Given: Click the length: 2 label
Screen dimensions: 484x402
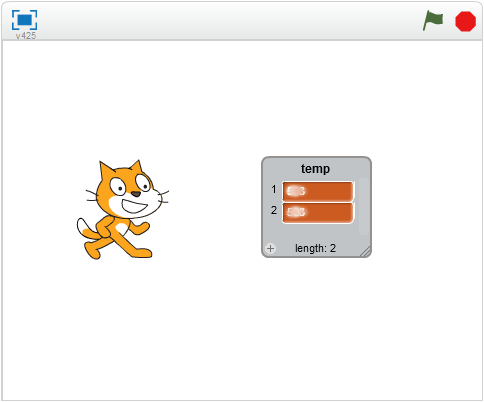Looking at the screenshot, I should tap(315, 248).
